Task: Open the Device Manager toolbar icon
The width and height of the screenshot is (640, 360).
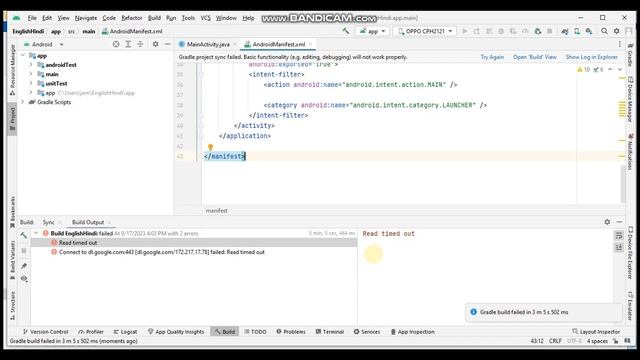Action: coord(577,31)
